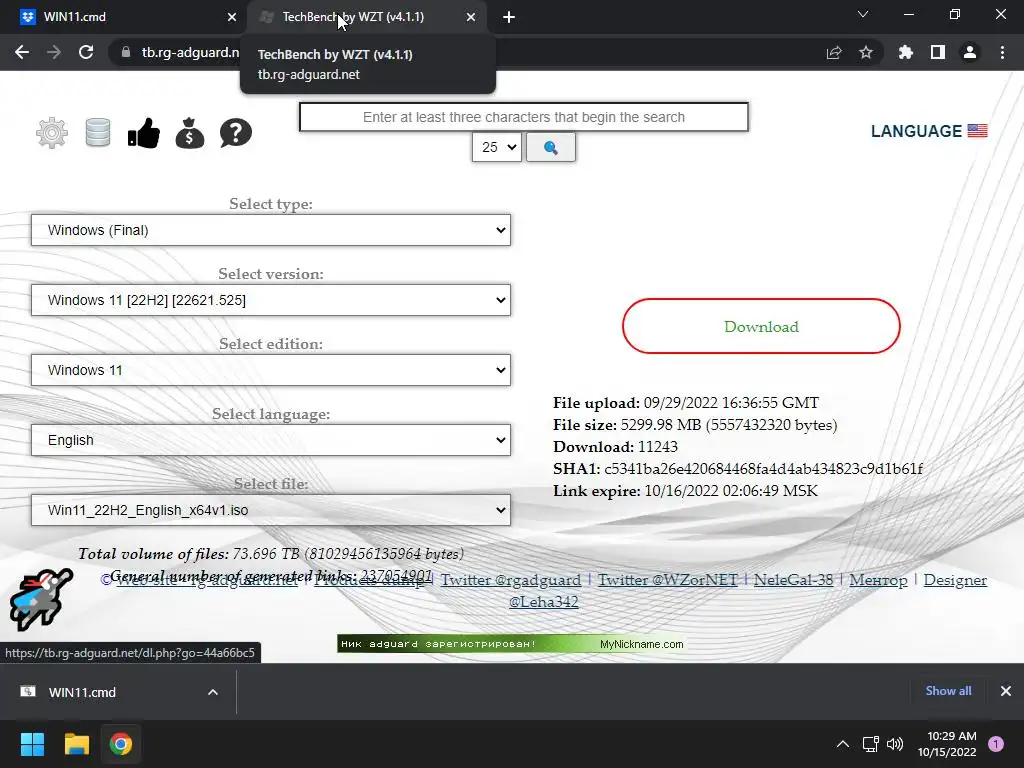Open the volume speaker tray icon
This screenshot has height=768, width=1024.
point(895,744)
